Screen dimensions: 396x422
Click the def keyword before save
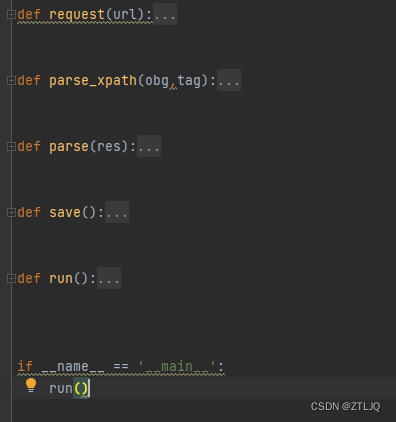pos(29,212)
